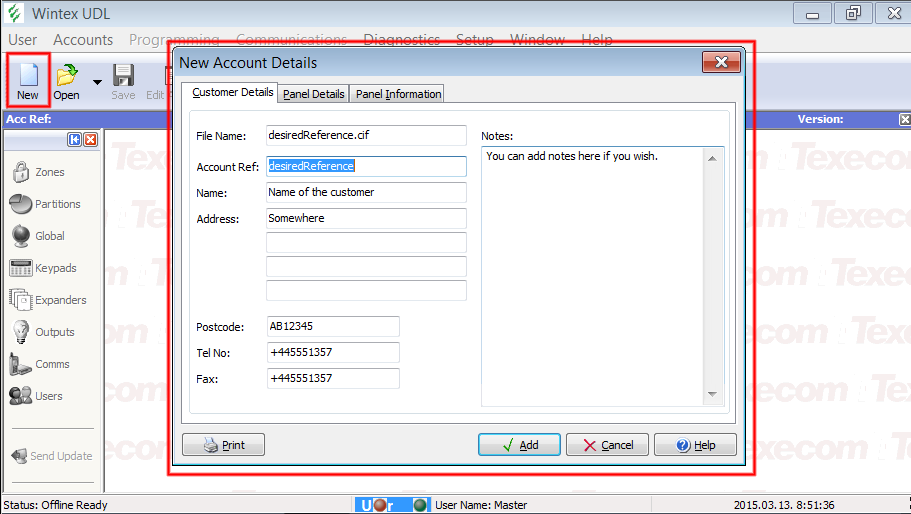The image size is (911, 514).
Task: Open the Expanders sidebar icon
Action: (x=20, y=300)
